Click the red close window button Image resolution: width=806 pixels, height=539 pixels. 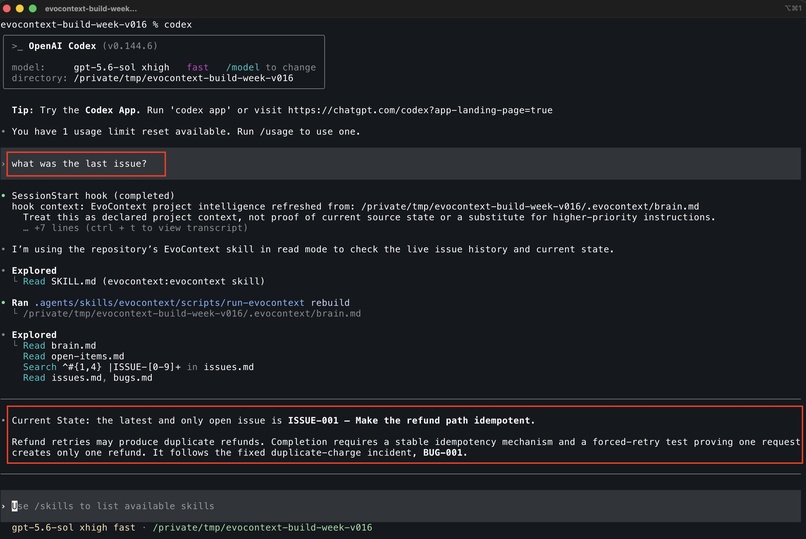(x=6, y=8)
